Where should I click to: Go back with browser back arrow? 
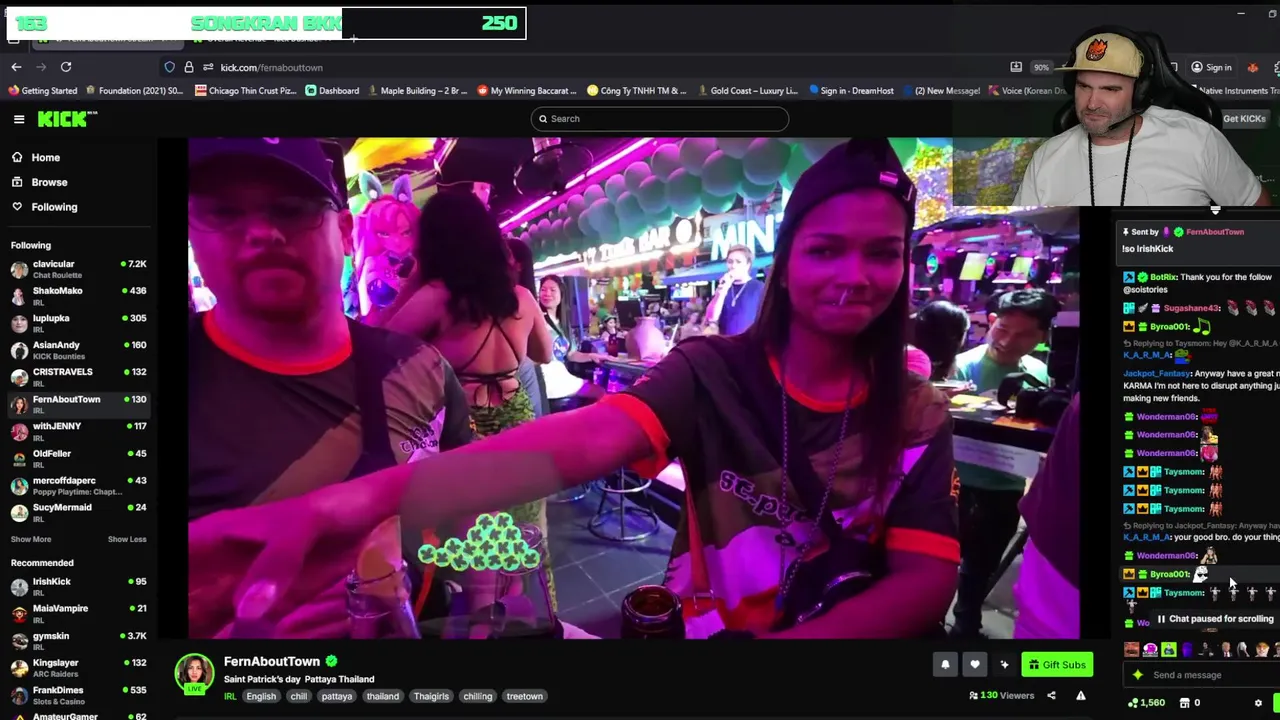pyautogui.click(x=16, y=67)
